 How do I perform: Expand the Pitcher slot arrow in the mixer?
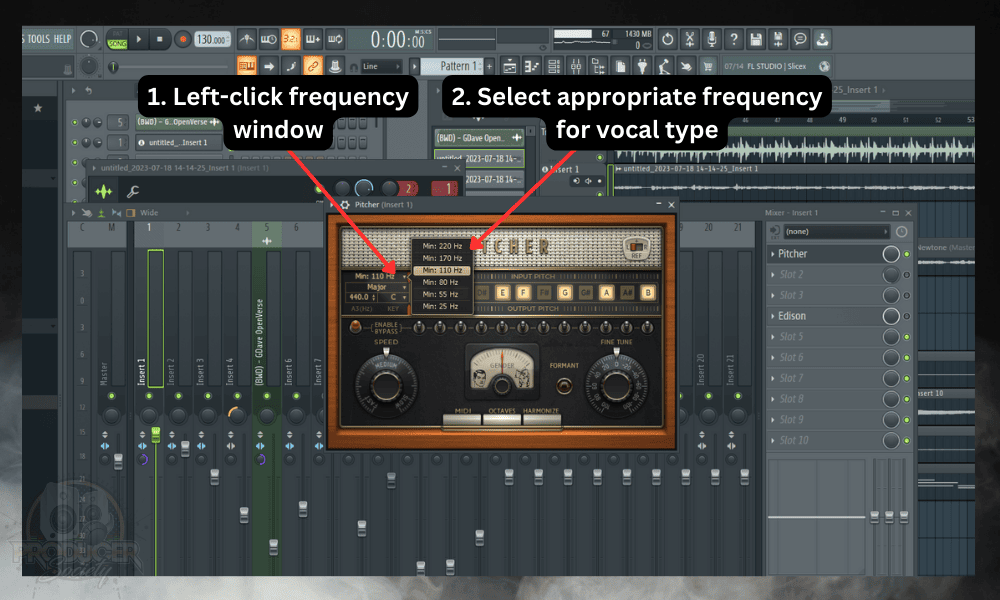[x=773, y=254]
